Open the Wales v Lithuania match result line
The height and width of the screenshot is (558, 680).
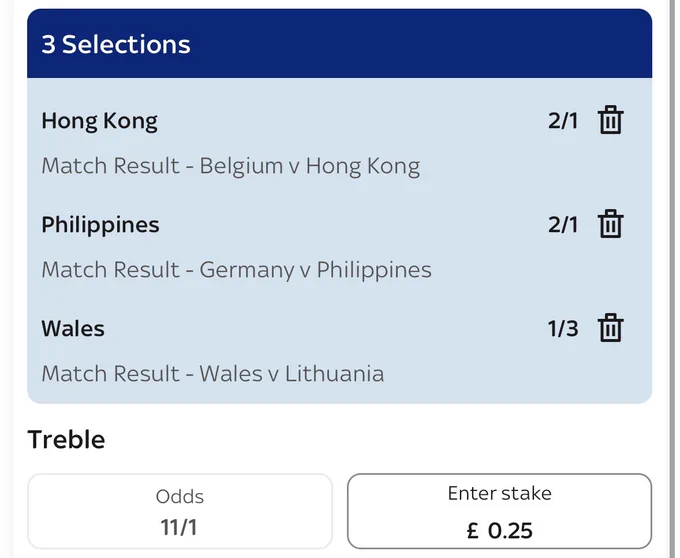tap(212, 374)
